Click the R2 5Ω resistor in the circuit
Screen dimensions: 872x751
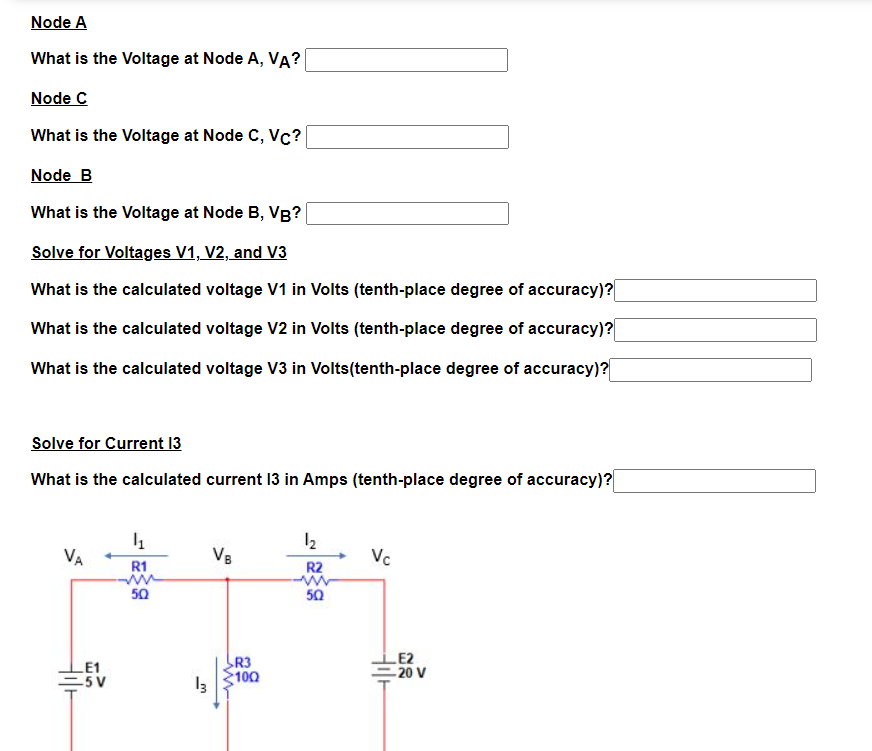(314, 581)
